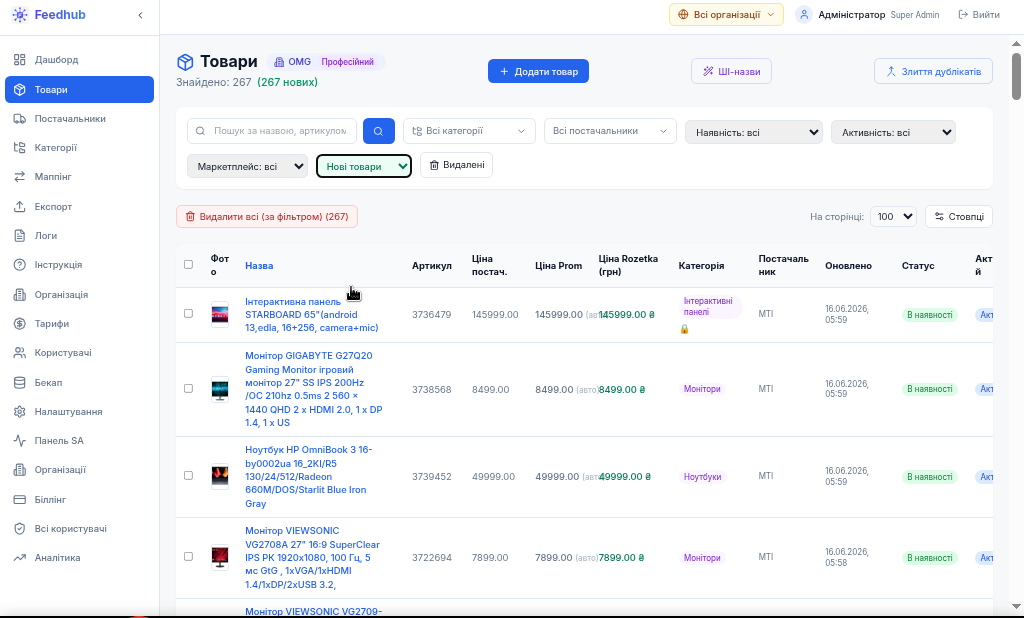Click the Бекап database icon
This screenshot has width=1024, height=618.
20,383
